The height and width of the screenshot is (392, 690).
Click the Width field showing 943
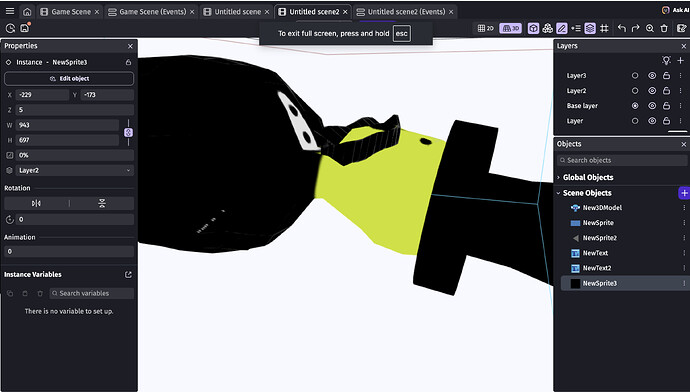(x=67, y=125)
